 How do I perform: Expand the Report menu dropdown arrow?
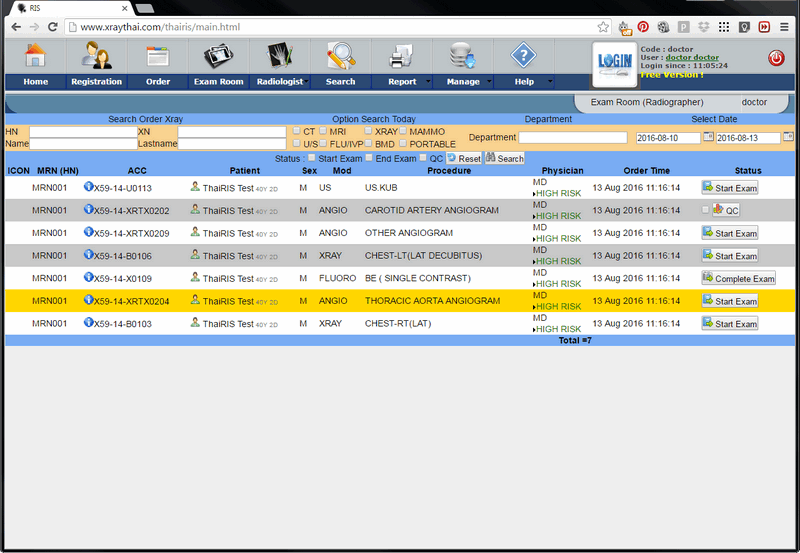click(x=428, y=82)
